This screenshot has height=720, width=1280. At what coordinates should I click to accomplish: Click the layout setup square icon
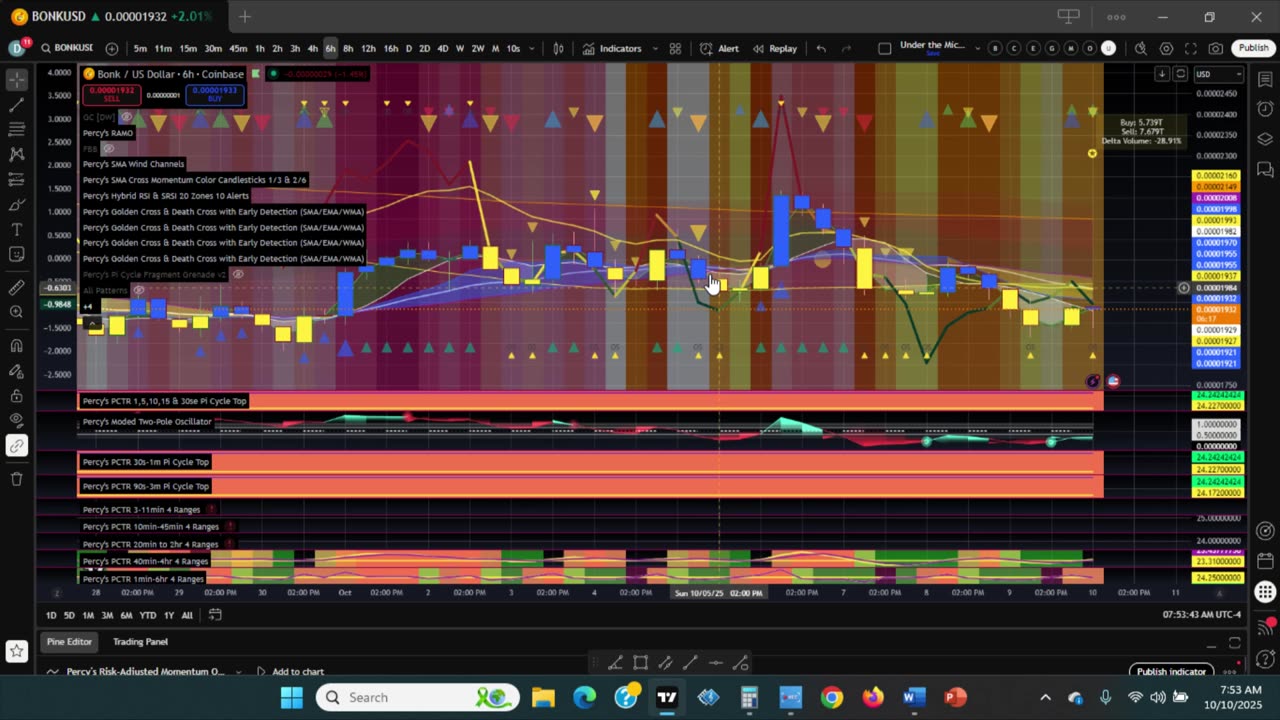click(884, 48)
